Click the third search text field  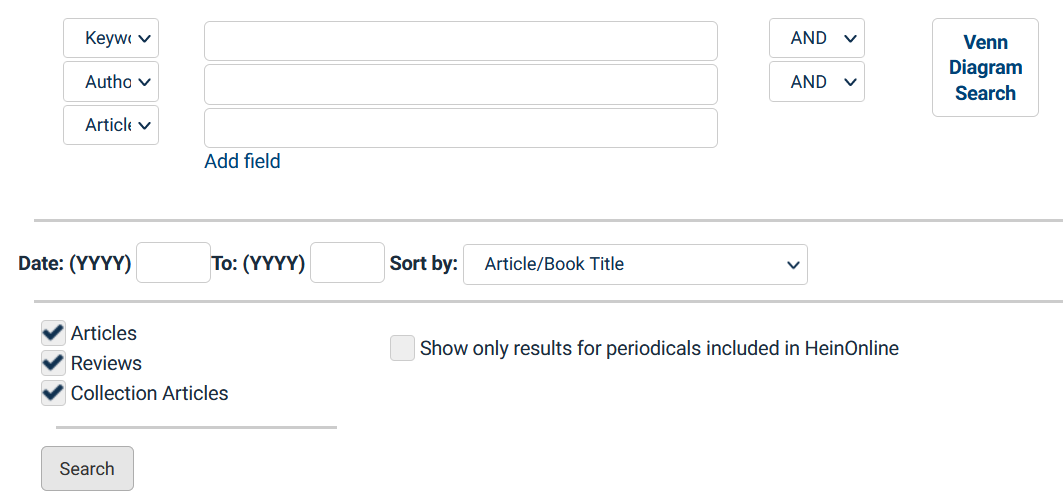[460, 128]
